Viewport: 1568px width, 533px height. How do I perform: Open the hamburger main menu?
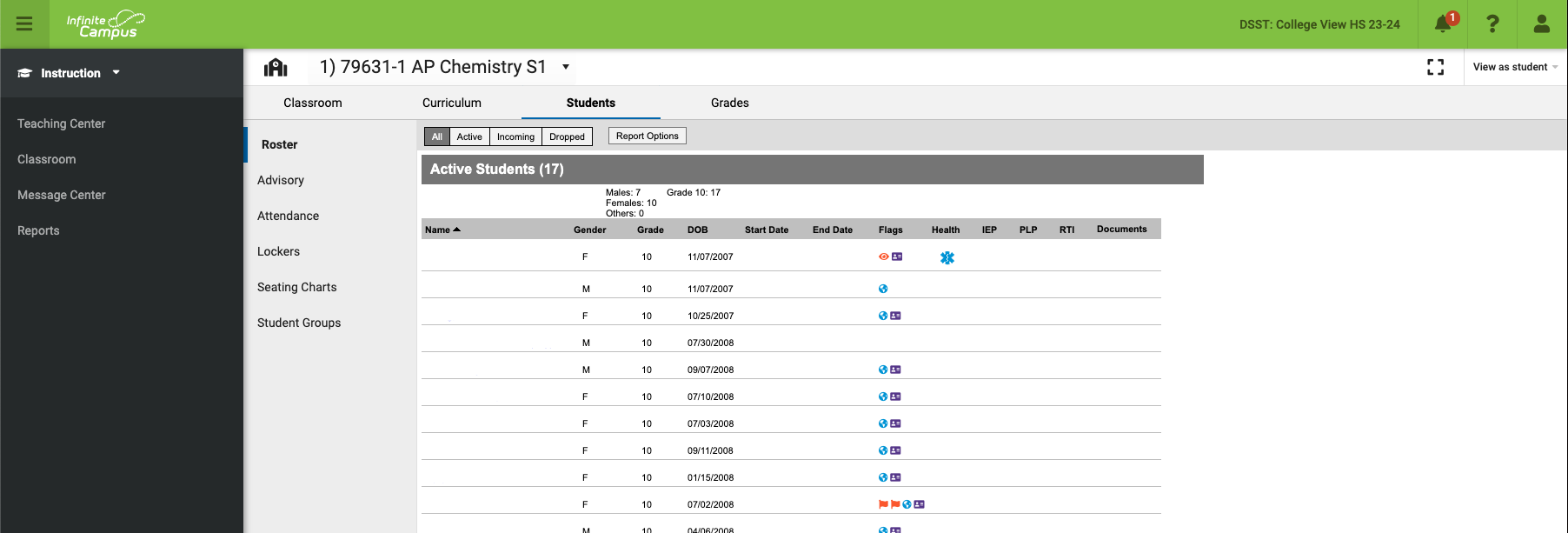click(x=24, y=23)
